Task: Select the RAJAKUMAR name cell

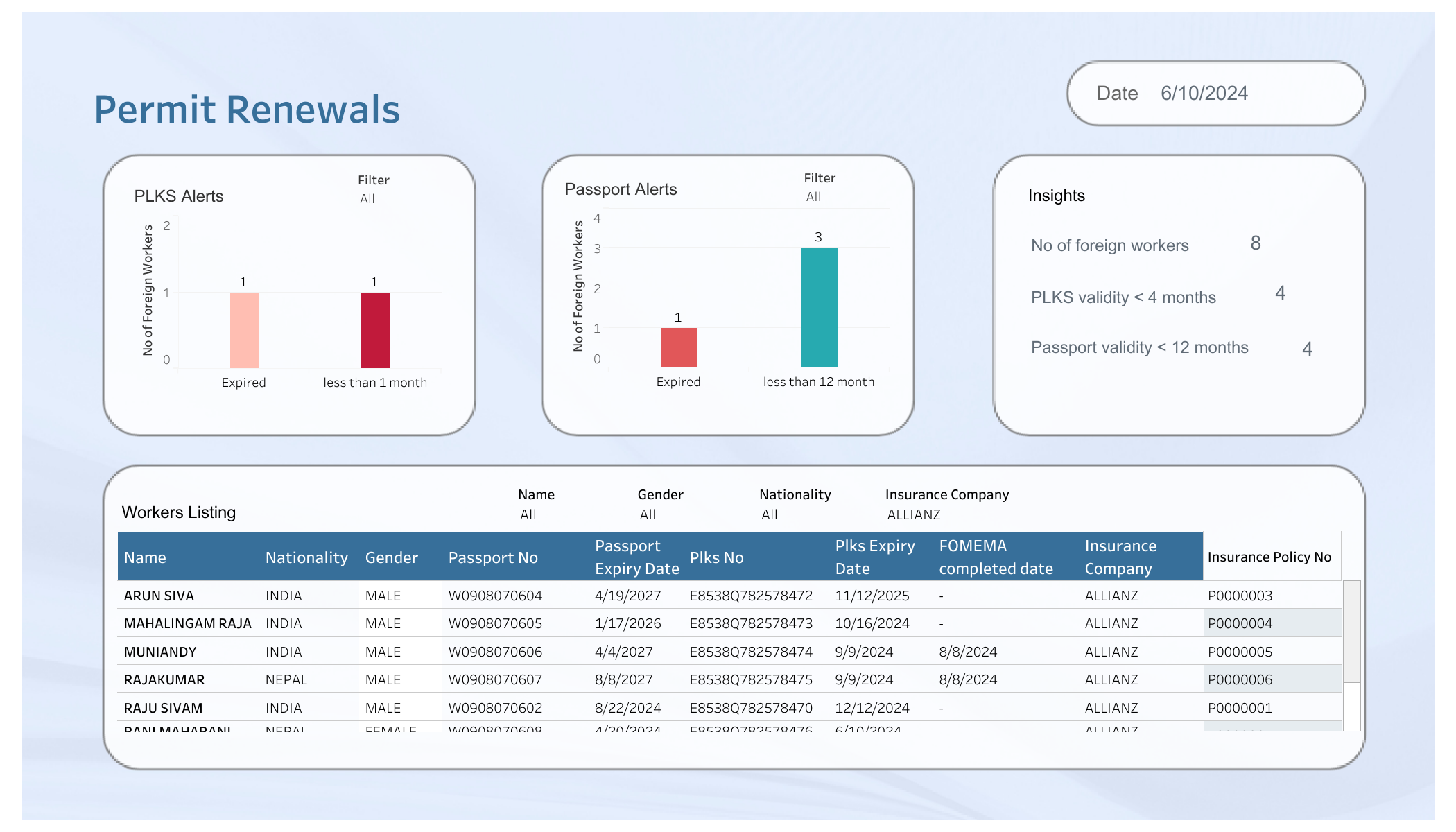Action: [164, 679]
